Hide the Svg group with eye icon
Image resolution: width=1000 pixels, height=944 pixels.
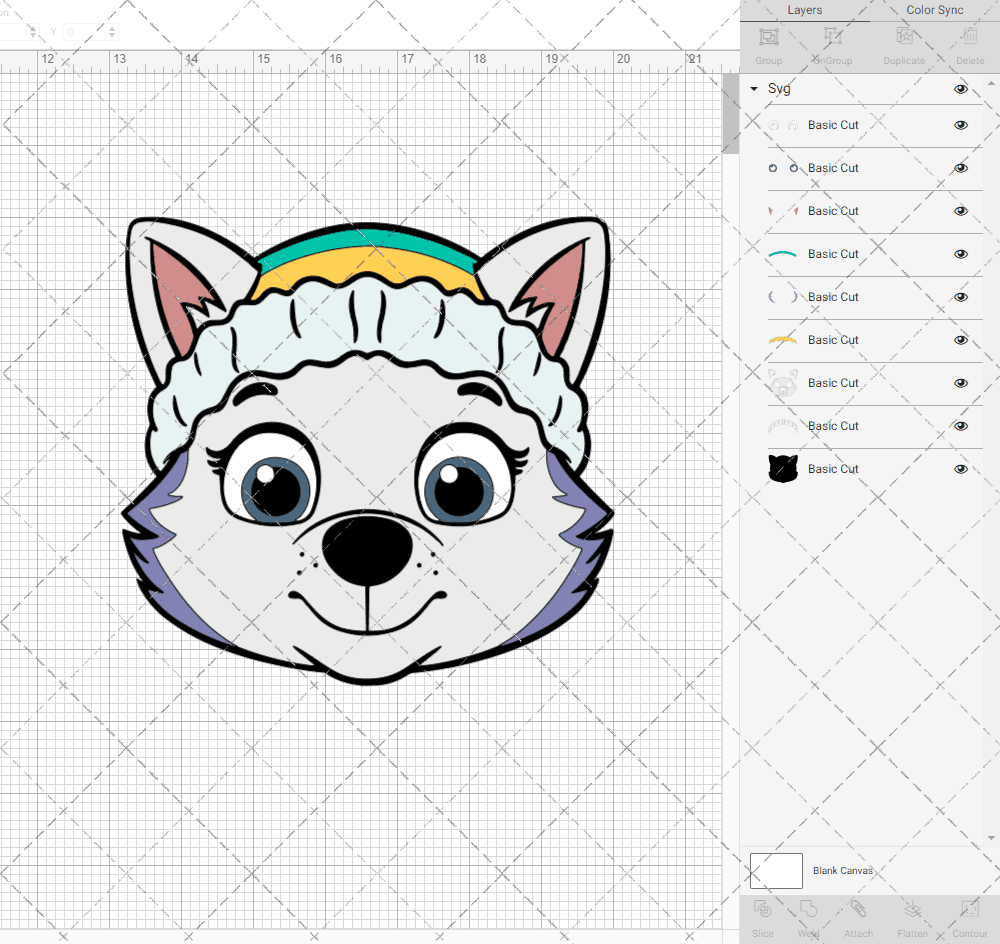tap(960, 89)
